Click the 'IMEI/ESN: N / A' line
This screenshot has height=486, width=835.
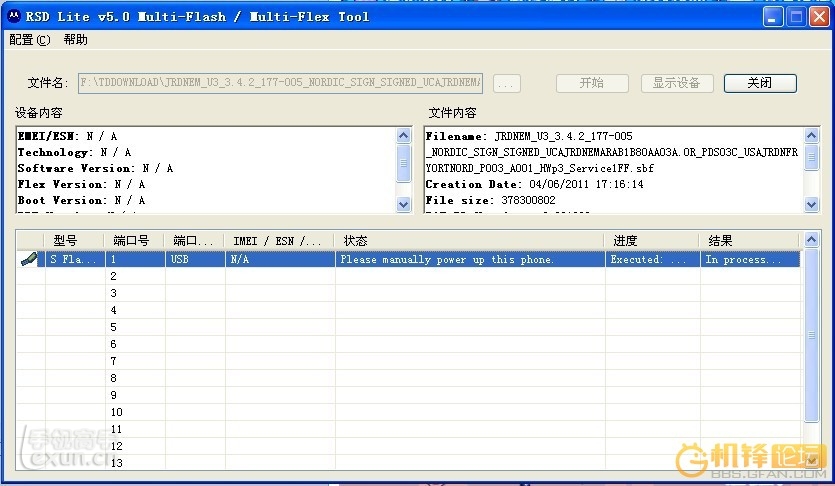tap(67, 136)
